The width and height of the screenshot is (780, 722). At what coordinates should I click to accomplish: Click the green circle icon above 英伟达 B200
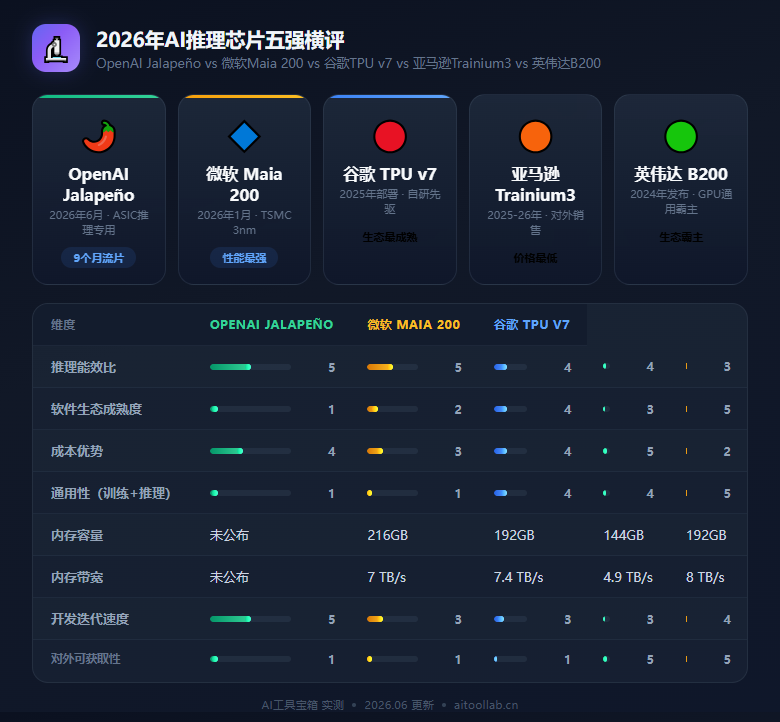click(681, 136)
